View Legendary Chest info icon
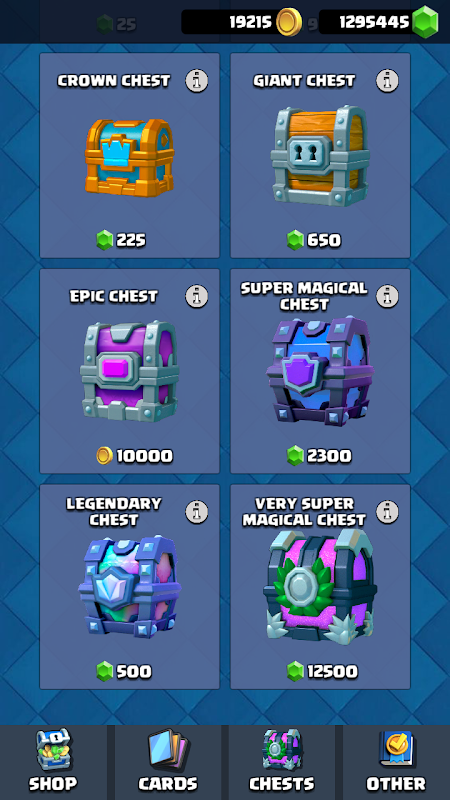 click(x=196, y=512)
